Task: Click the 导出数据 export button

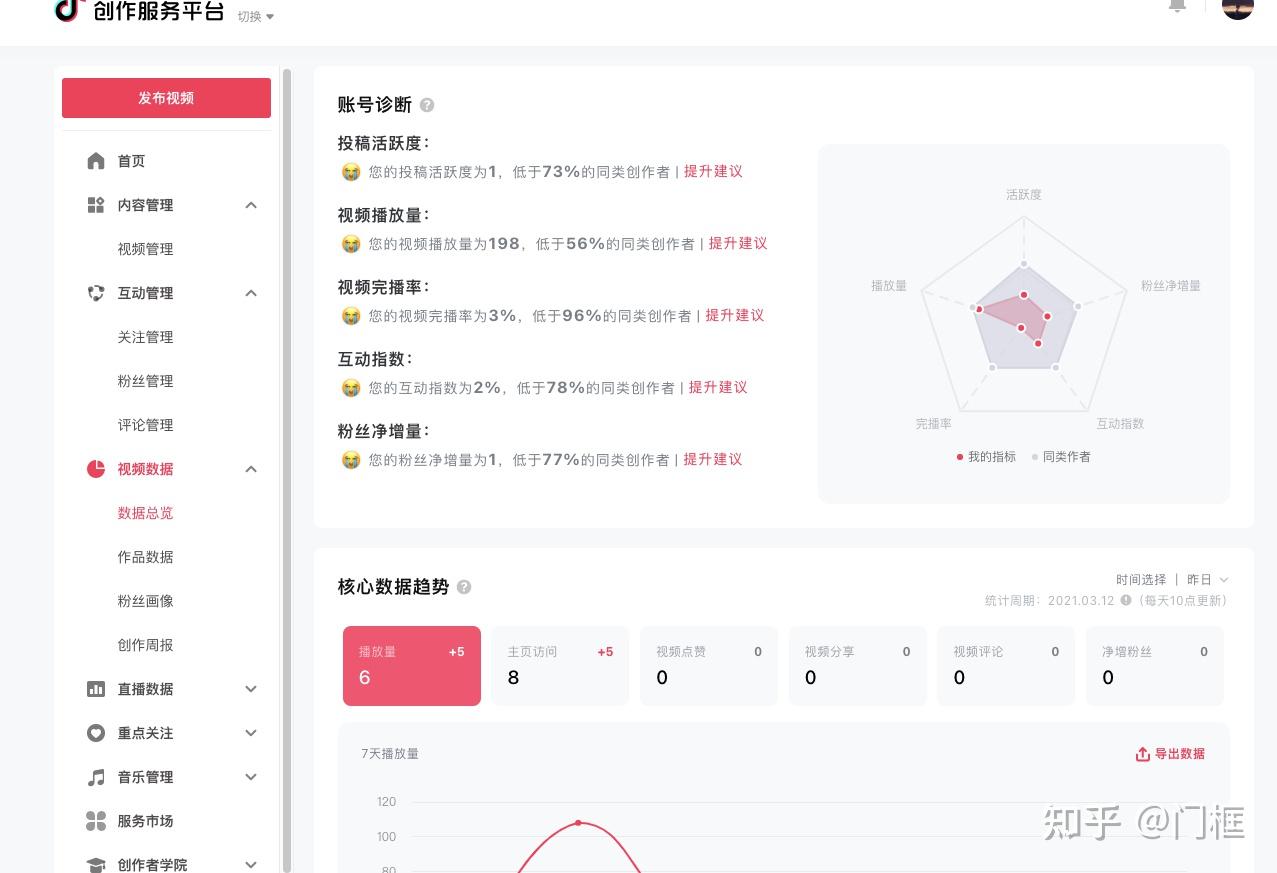Action: [x=1170, y=754]
